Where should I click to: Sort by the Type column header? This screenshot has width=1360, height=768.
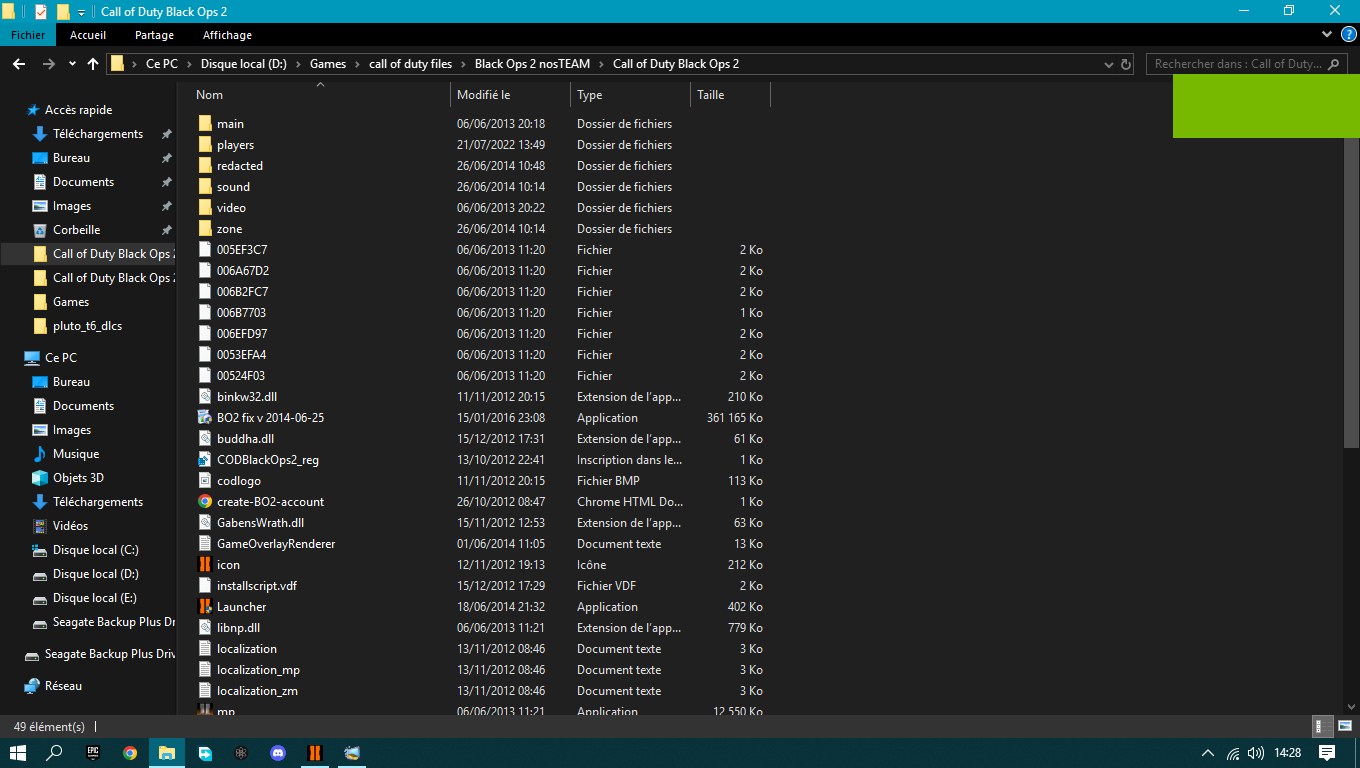pyautogui.click(x=630, y=95)
